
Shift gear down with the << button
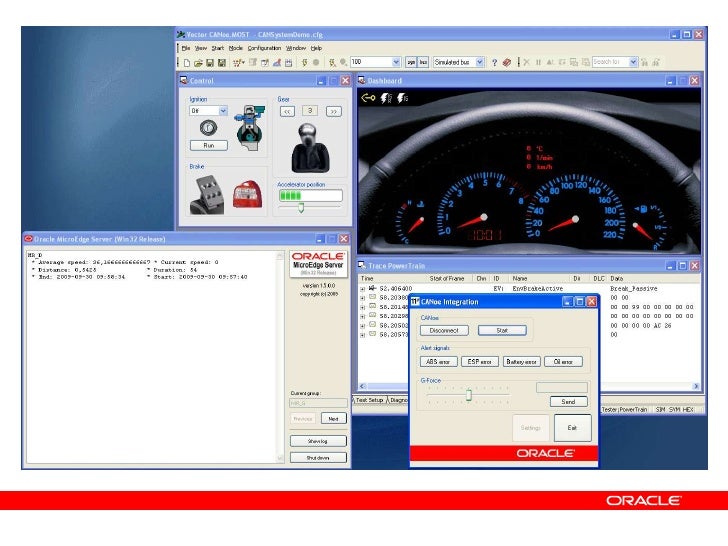pyautogui.click(x=287, y=112)
